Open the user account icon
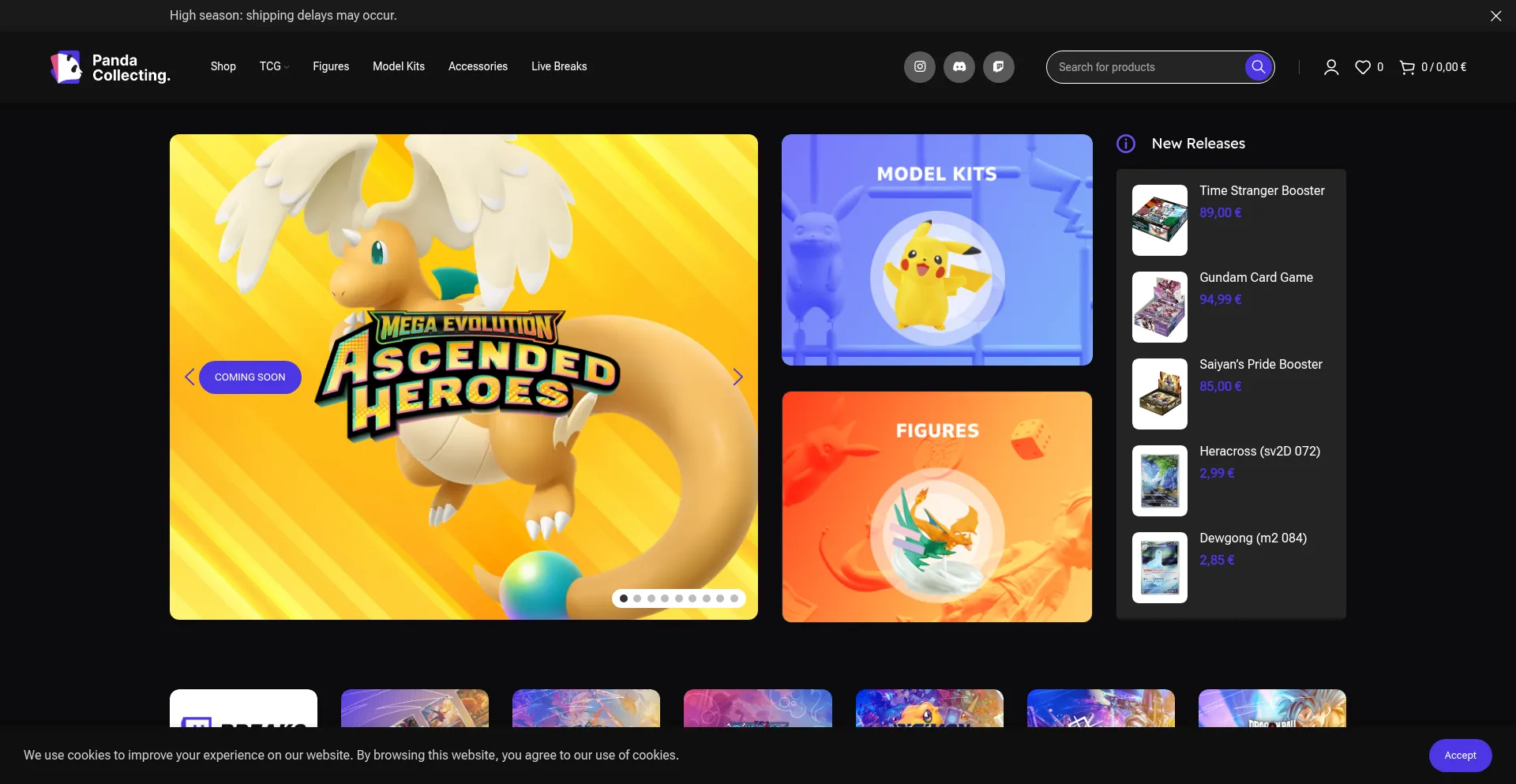The height and width of the screenshot is (784, 1516). point(1330,67)
